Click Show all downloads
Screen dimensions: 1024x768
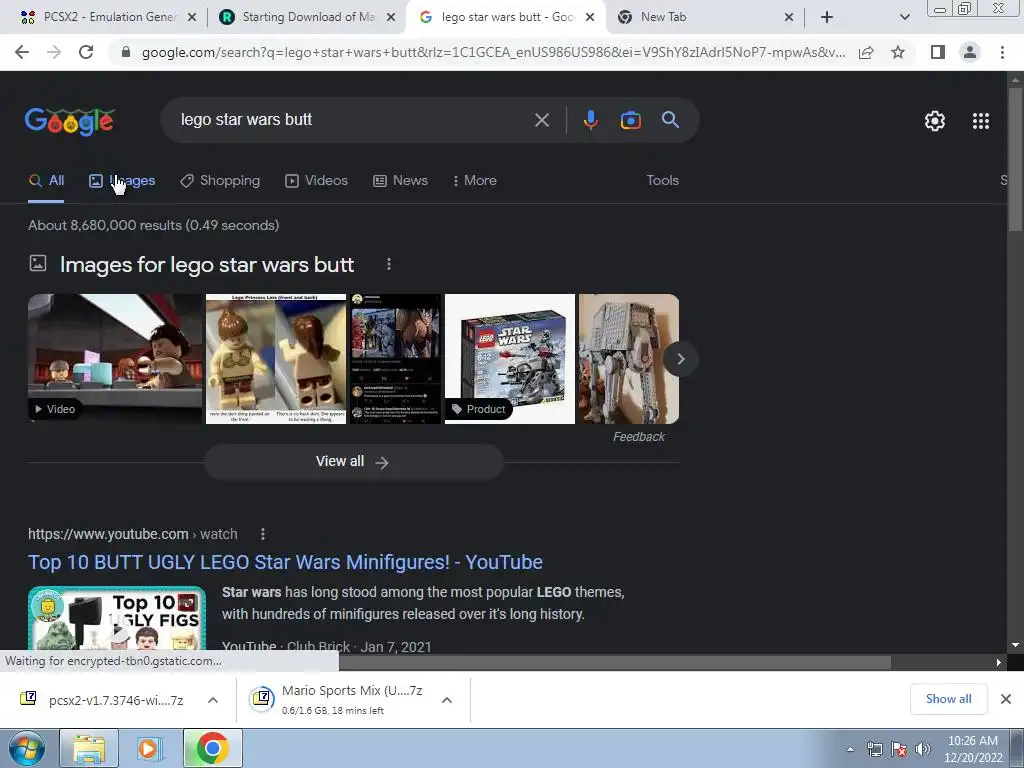(x=948, y=699)
